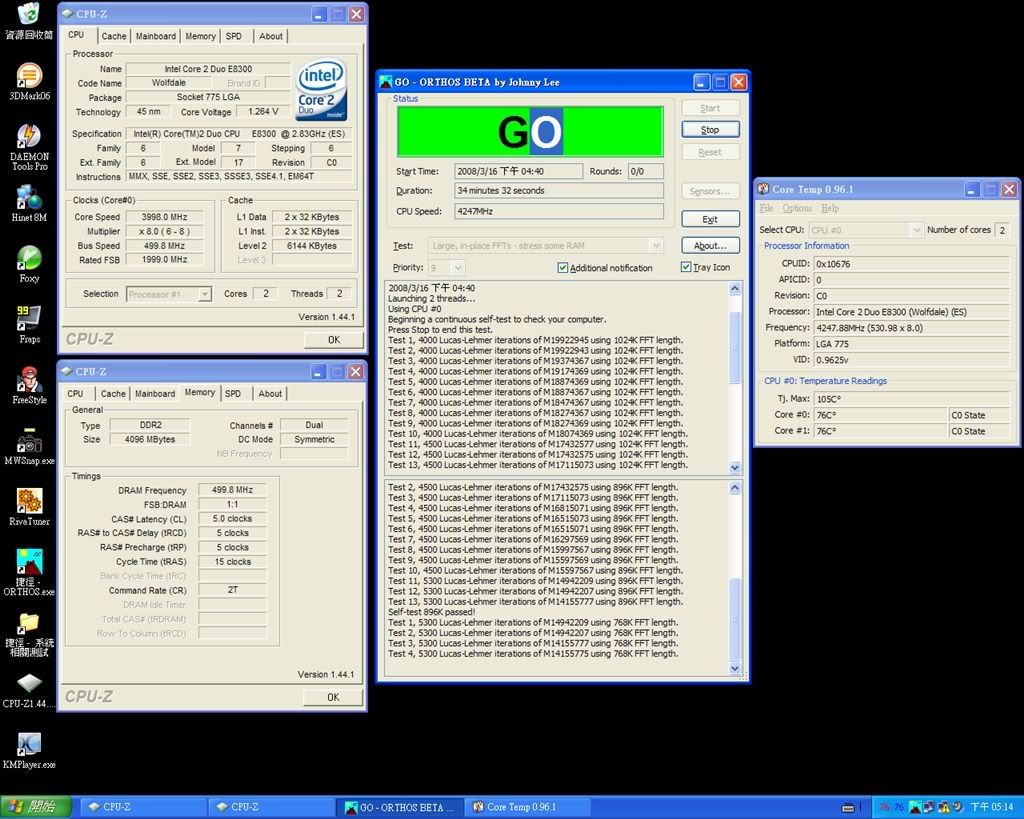This screenshot has width=1024, height=819.
Task: Switch to Cache tab in CPU-Z processor window
Action: pos(114,37)
